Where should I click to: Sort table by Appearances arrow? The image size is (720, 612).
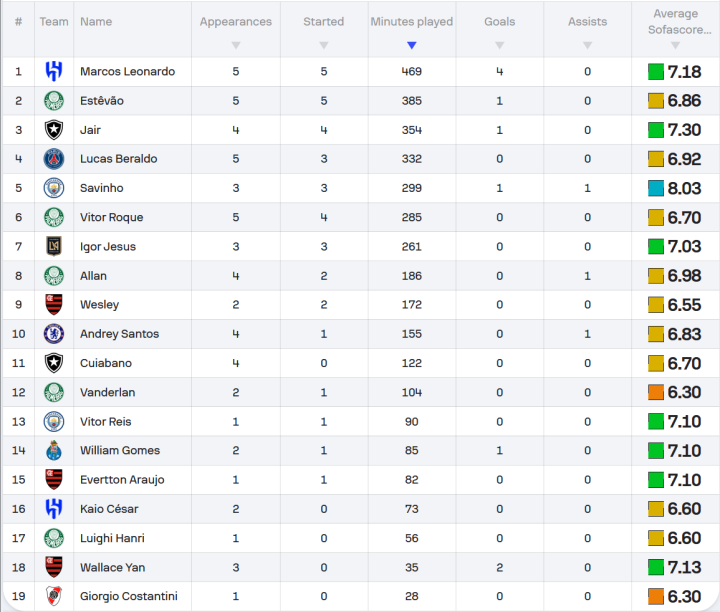236,45
